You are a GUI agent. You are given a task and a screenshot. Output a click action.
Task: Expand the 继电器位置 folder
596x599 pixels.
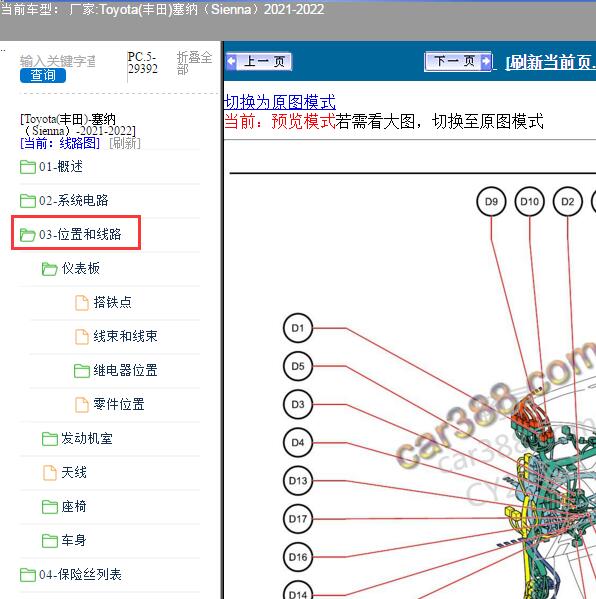click(125, 370)
